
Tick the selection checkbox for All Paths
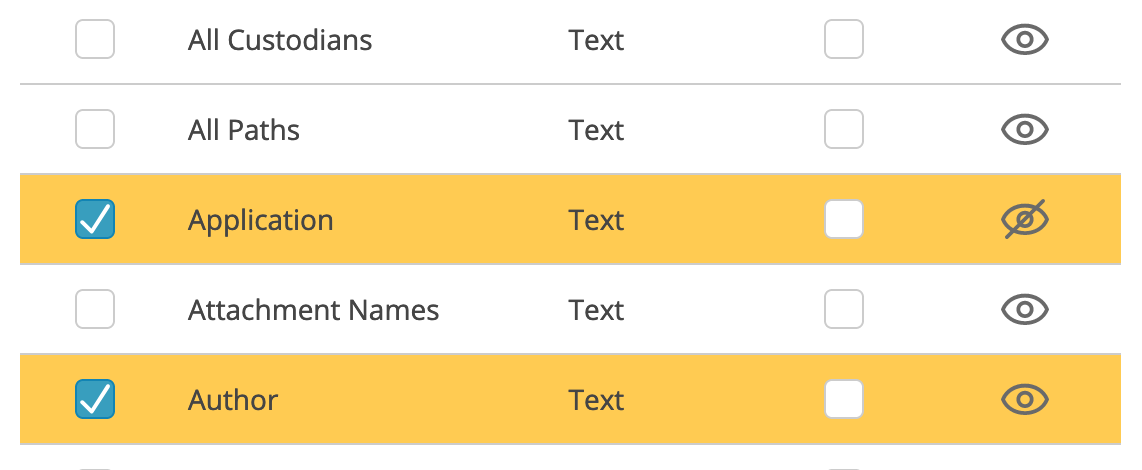pos(95,130)
